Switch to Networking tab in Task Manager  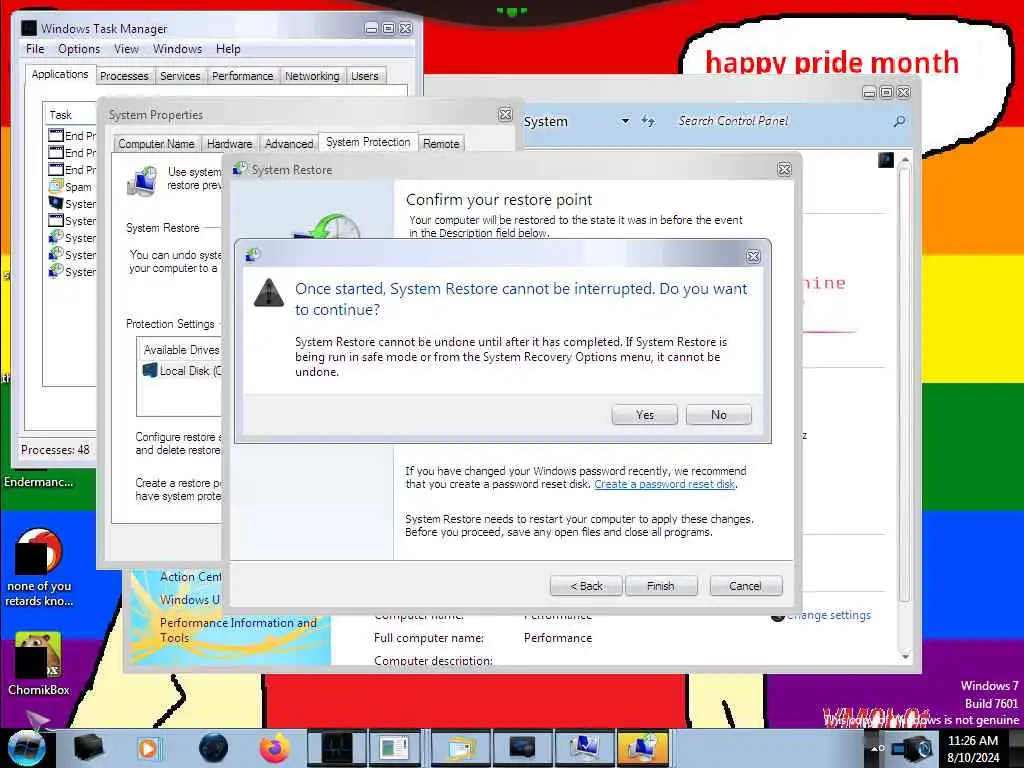(x=312, y=76)
